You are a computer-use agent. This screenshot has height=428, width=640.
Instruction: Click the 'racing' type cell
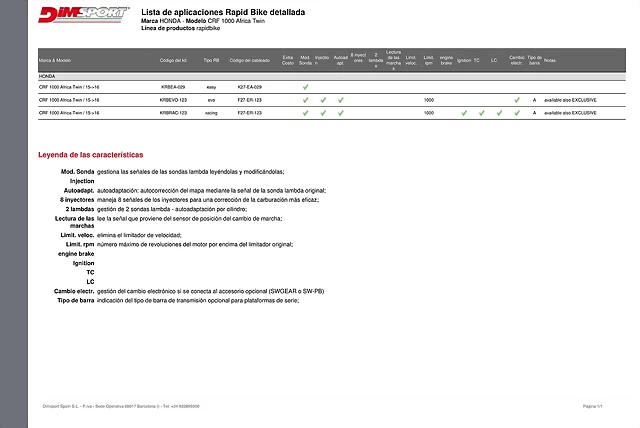point(211,113)
